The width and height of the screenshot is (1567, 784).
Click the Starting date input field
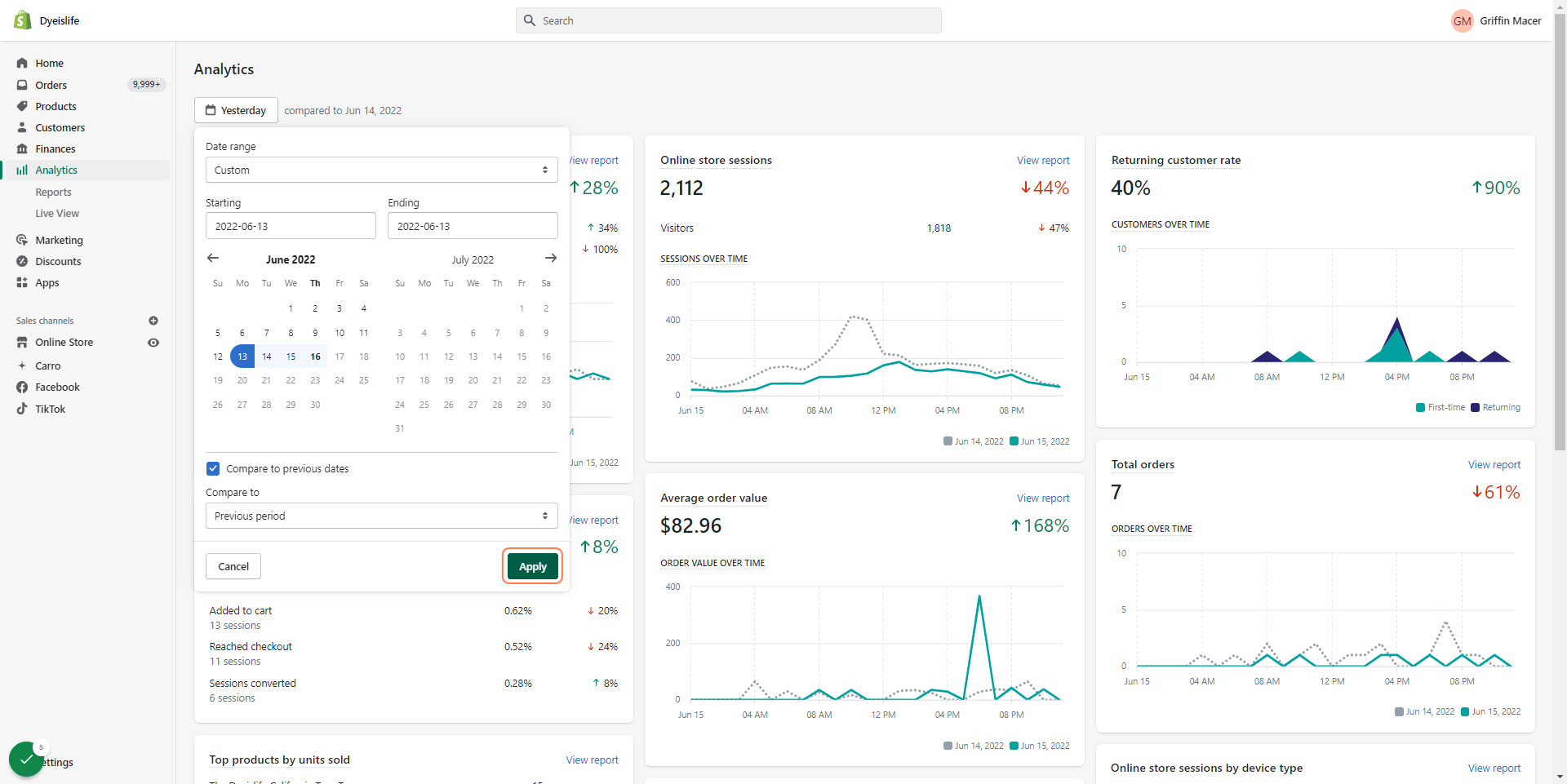[291, 226]
